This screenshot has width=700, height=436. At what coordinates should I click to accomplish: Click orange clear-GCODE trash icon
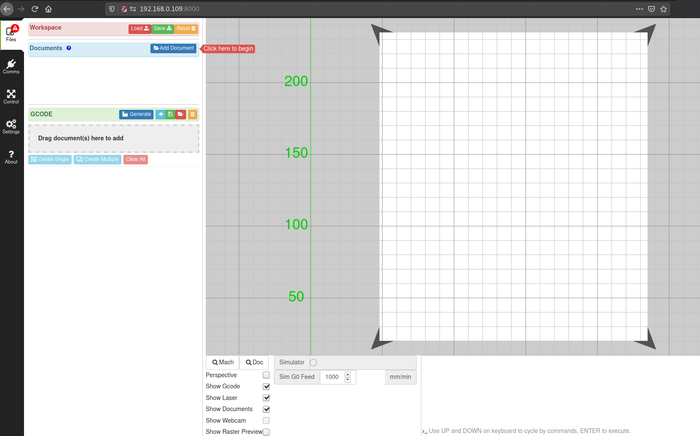click(192, 114)
